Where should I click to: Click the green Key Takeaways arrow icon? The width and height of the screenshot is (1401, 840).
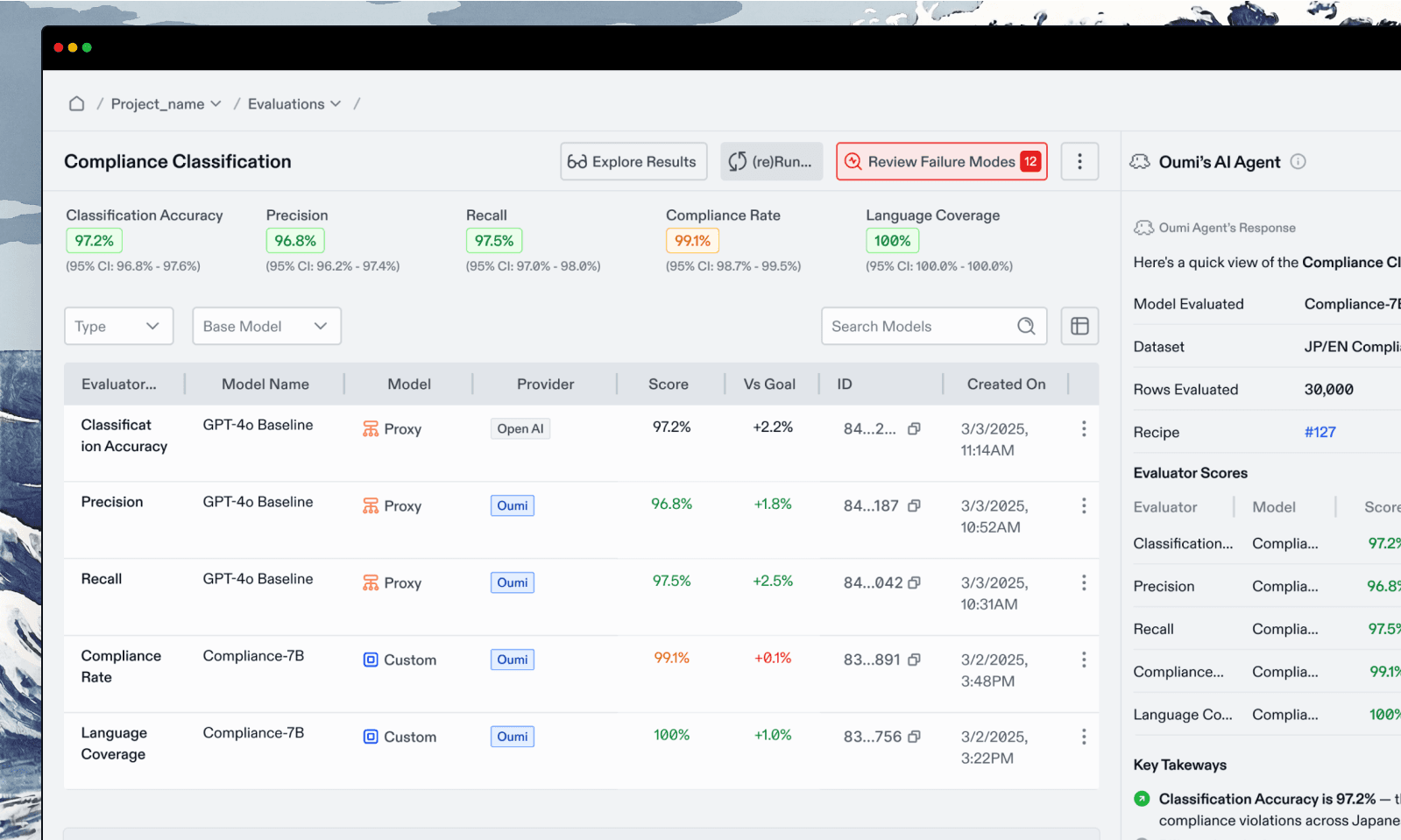pos(1142,799)
